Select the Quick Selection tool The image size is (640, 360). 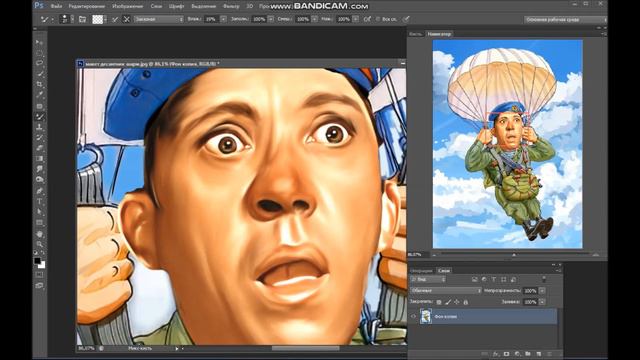click(39, 74)
